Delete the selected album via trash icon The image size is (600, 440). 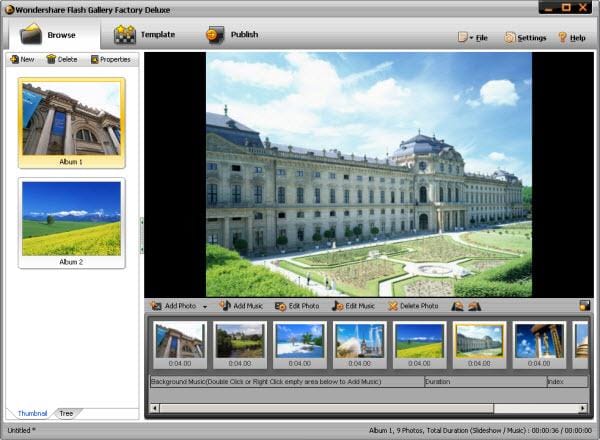51,59
